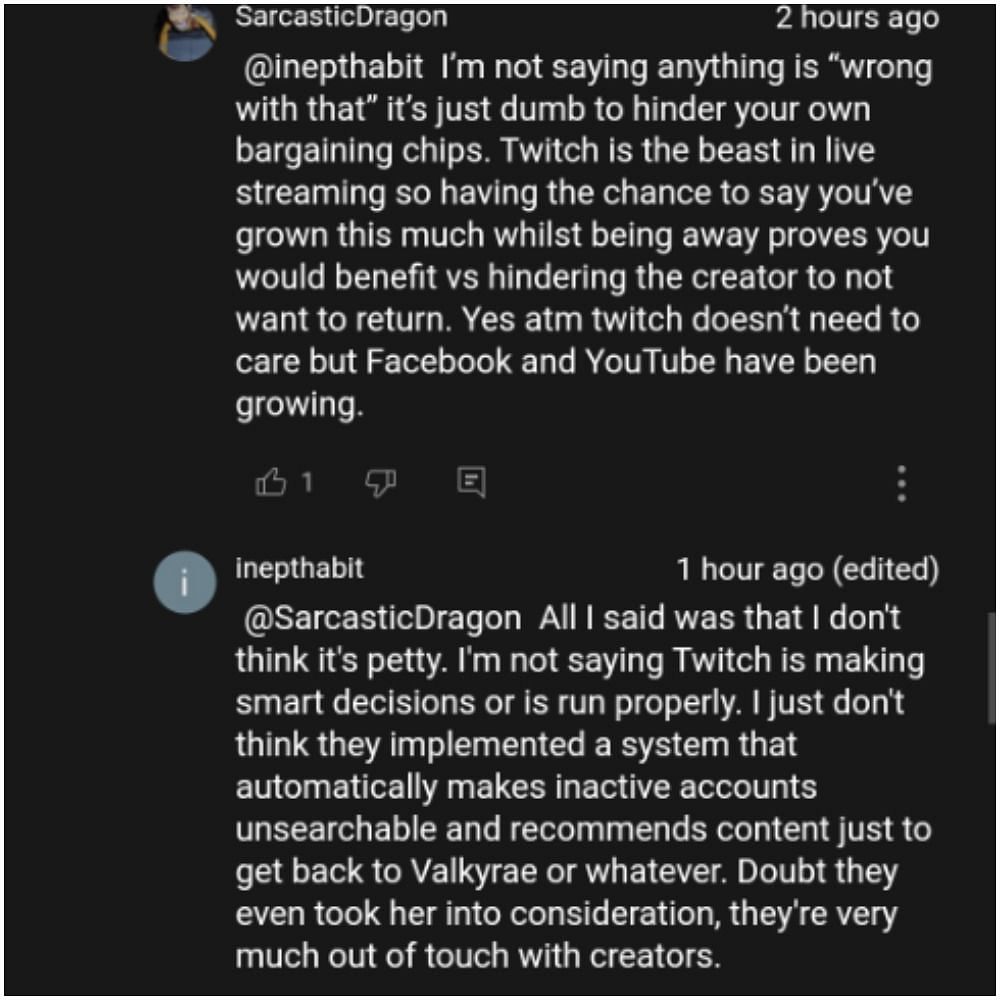Click inepthabit's round letter avatar
This screenshot has width=1000, height=1000.
[x=185, y=582]
